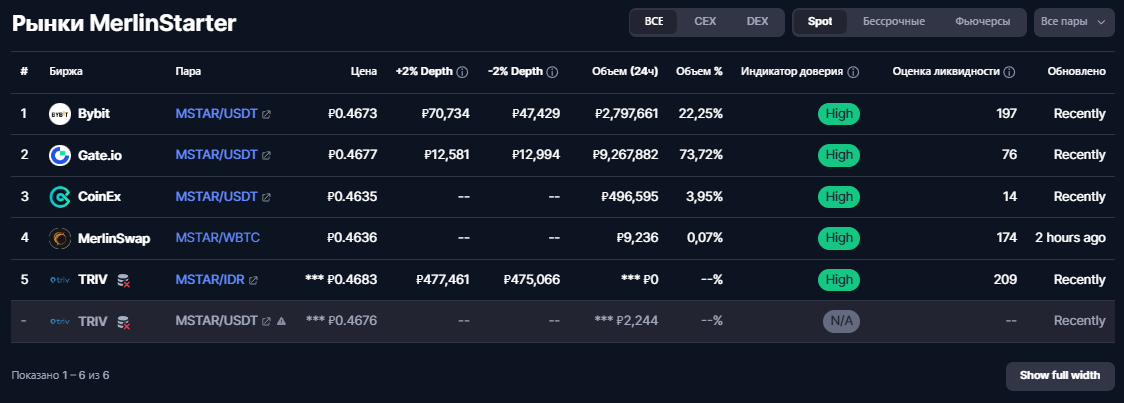
Task: Click the MerlinSwap exchange name
Action: (x=114, y=238)
